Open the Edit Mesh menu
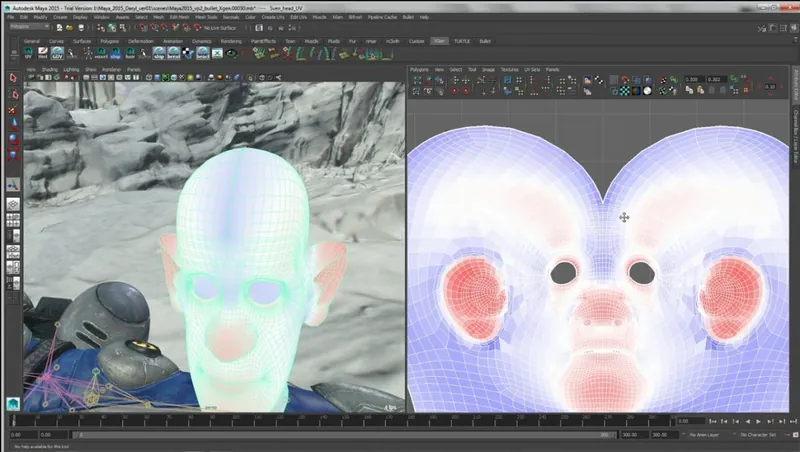Image resolution: width=800 pixels, height=452 pixels. point(179,17)
